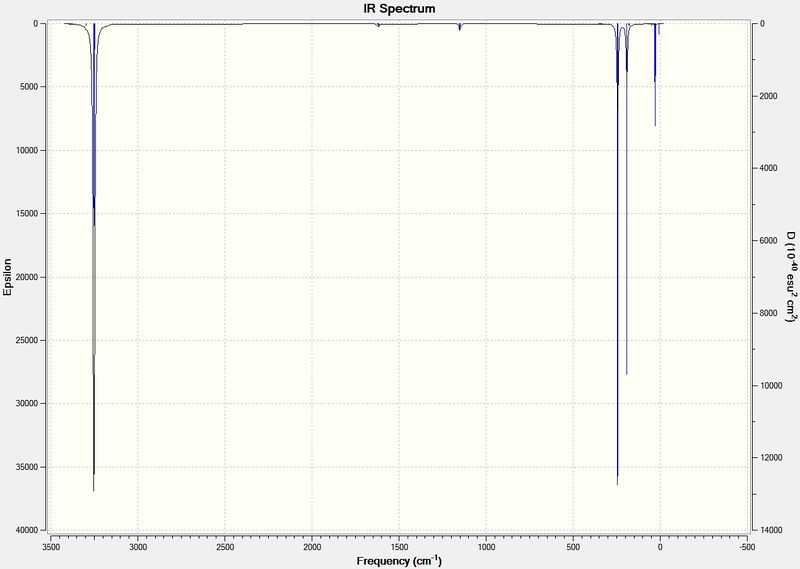
Task: Click the 6000 tick on right D axis
Action: [x=768, y=241]
